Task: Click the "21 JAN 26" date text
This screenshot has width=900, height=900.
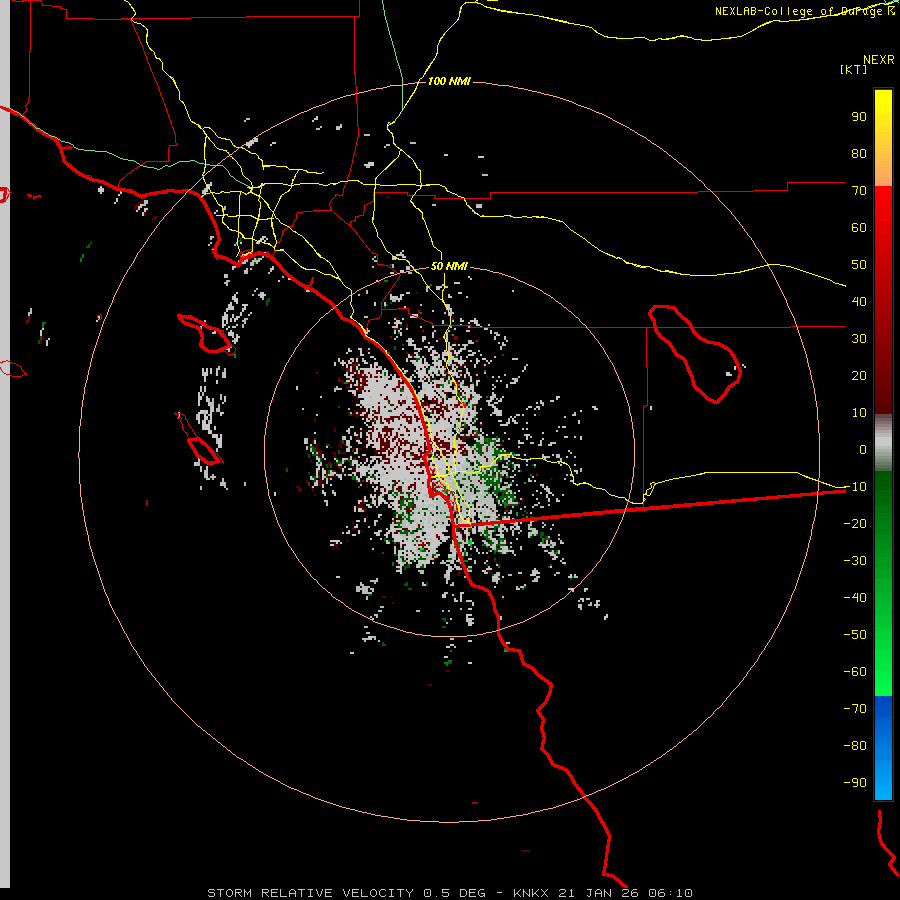Action: (598, 893)
